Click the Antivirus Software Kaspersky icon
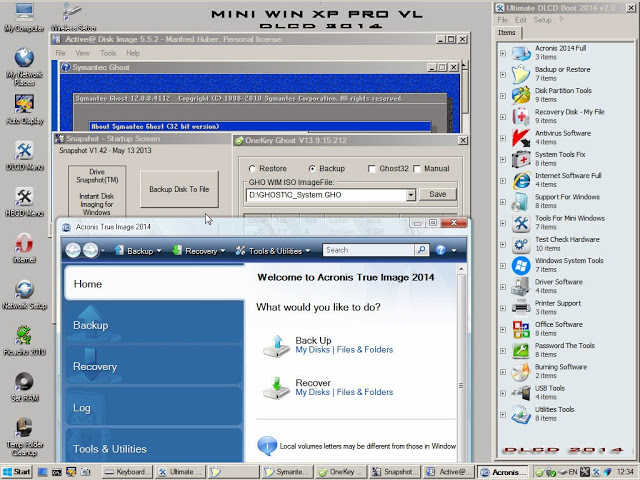The image size is (640, 480). 521,138
